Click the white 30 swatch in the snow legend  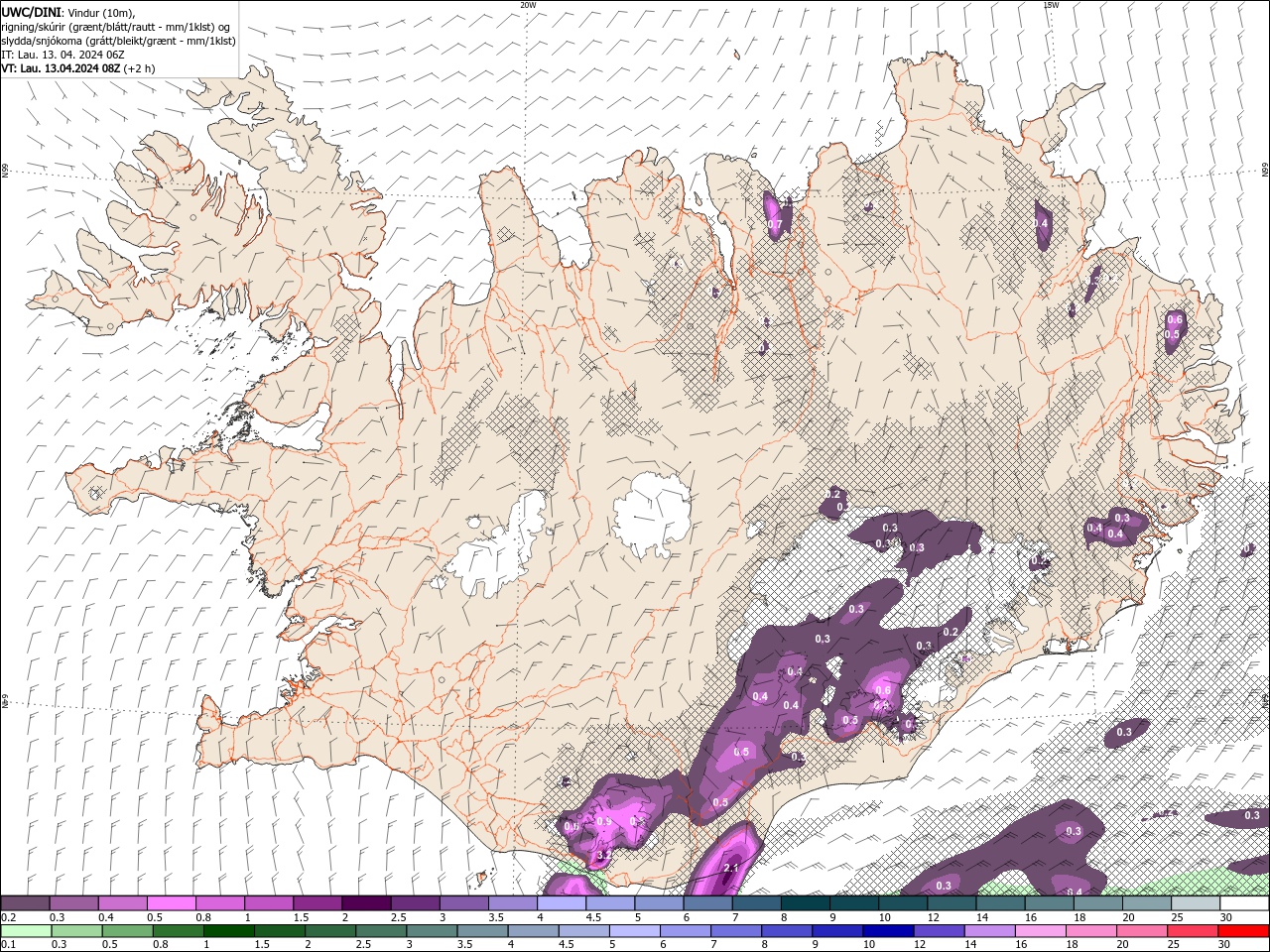(1243, 902)
